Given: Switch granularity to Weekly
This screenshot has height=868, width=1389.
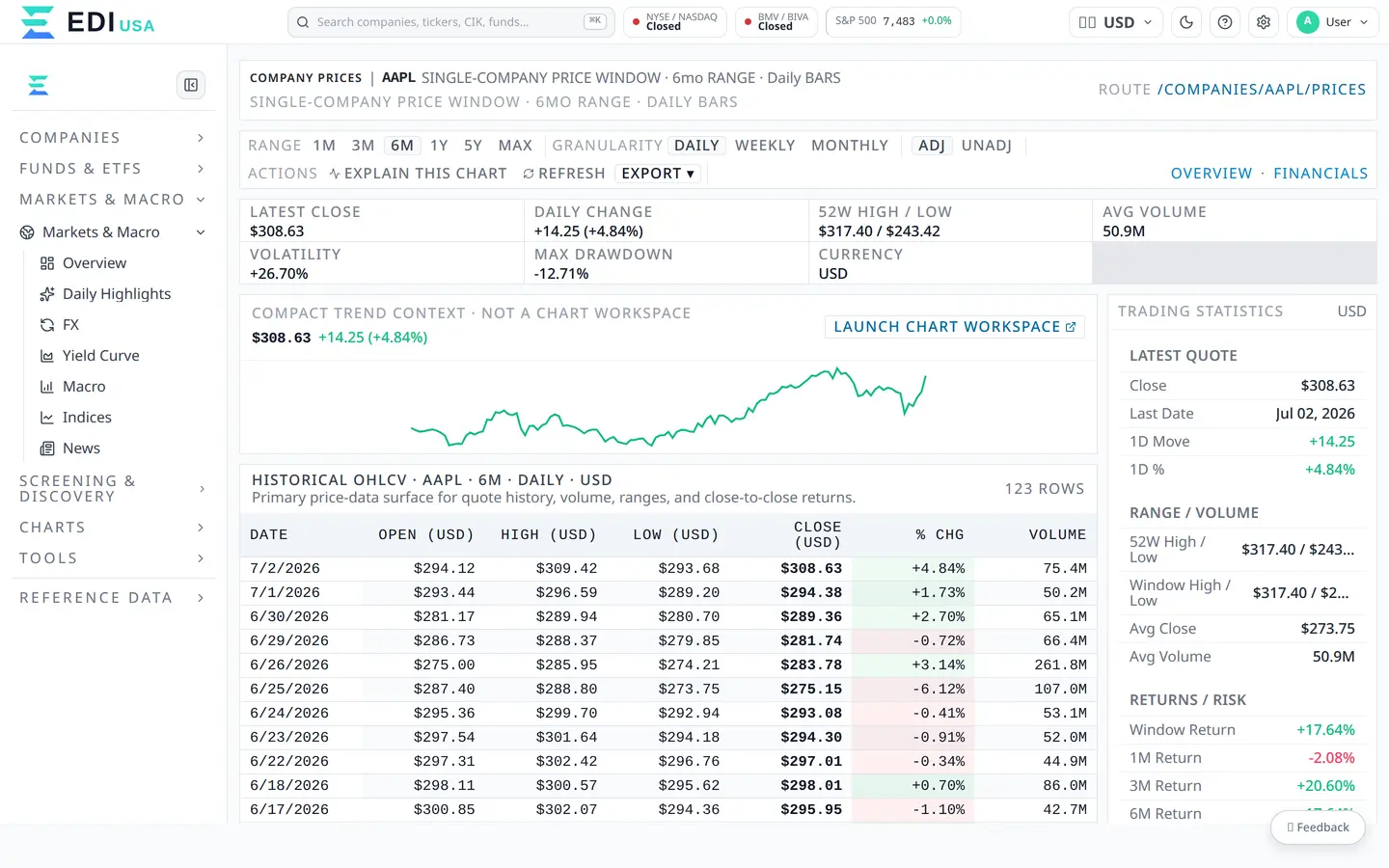Looking at the screenshot, I should pos(765,146).
